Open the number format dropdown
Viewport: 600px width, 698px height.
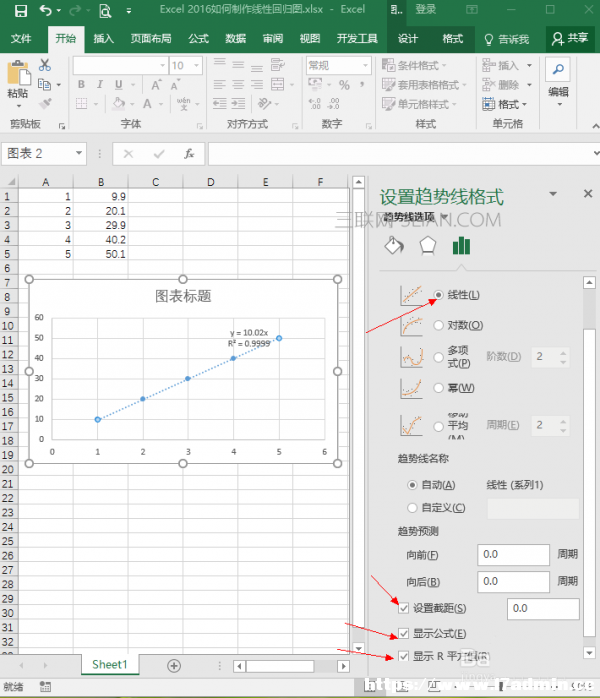click(365, 65)
